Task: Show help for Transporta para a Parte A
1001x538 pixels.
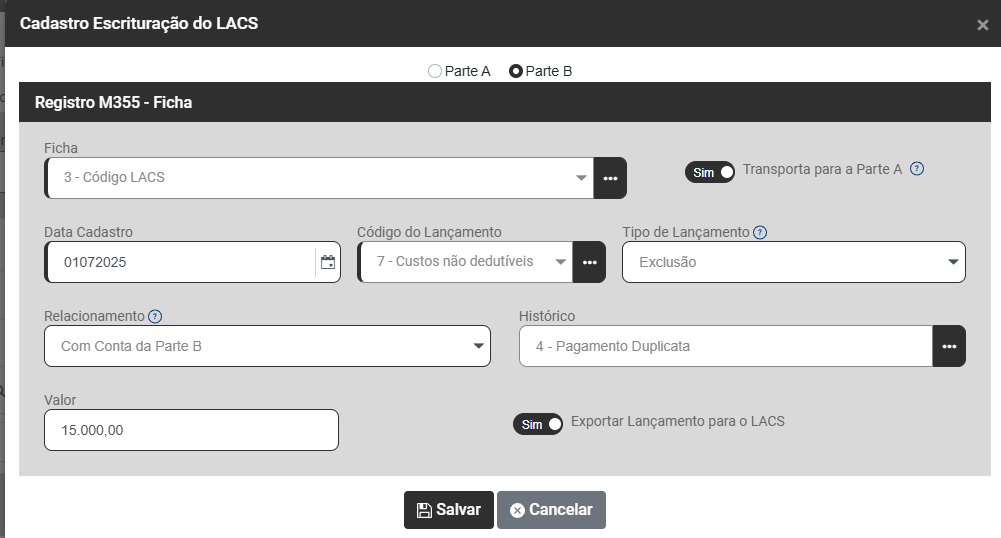Action: pos(917,169)
